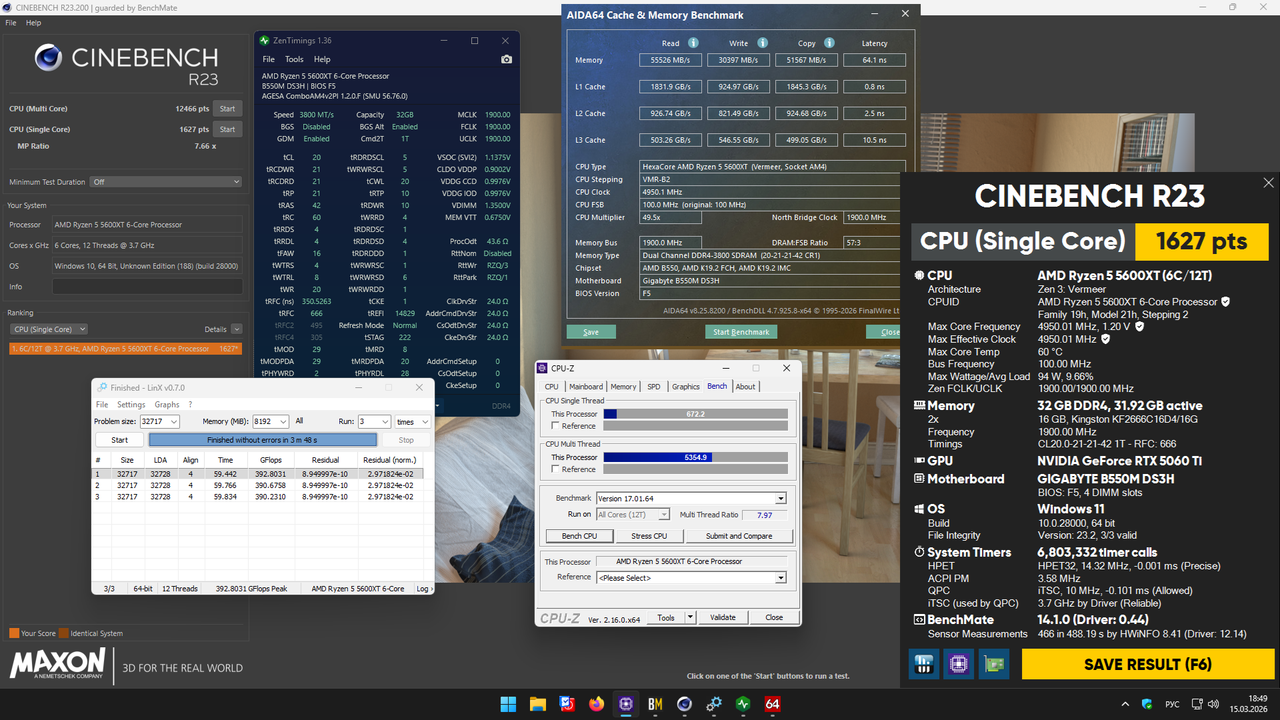
Task: Click Save Result (F6) in BenchMate
Action: click(x=1146, y=665)
